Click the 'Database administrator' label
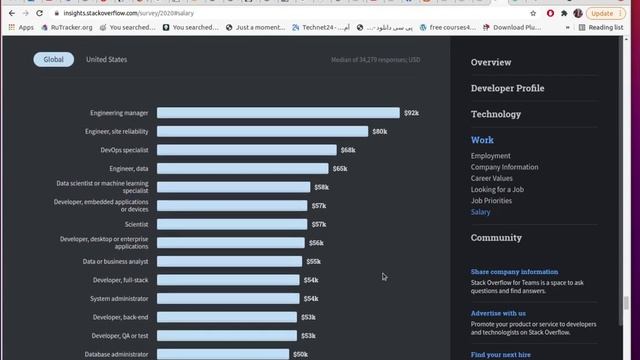 (116, 354)
